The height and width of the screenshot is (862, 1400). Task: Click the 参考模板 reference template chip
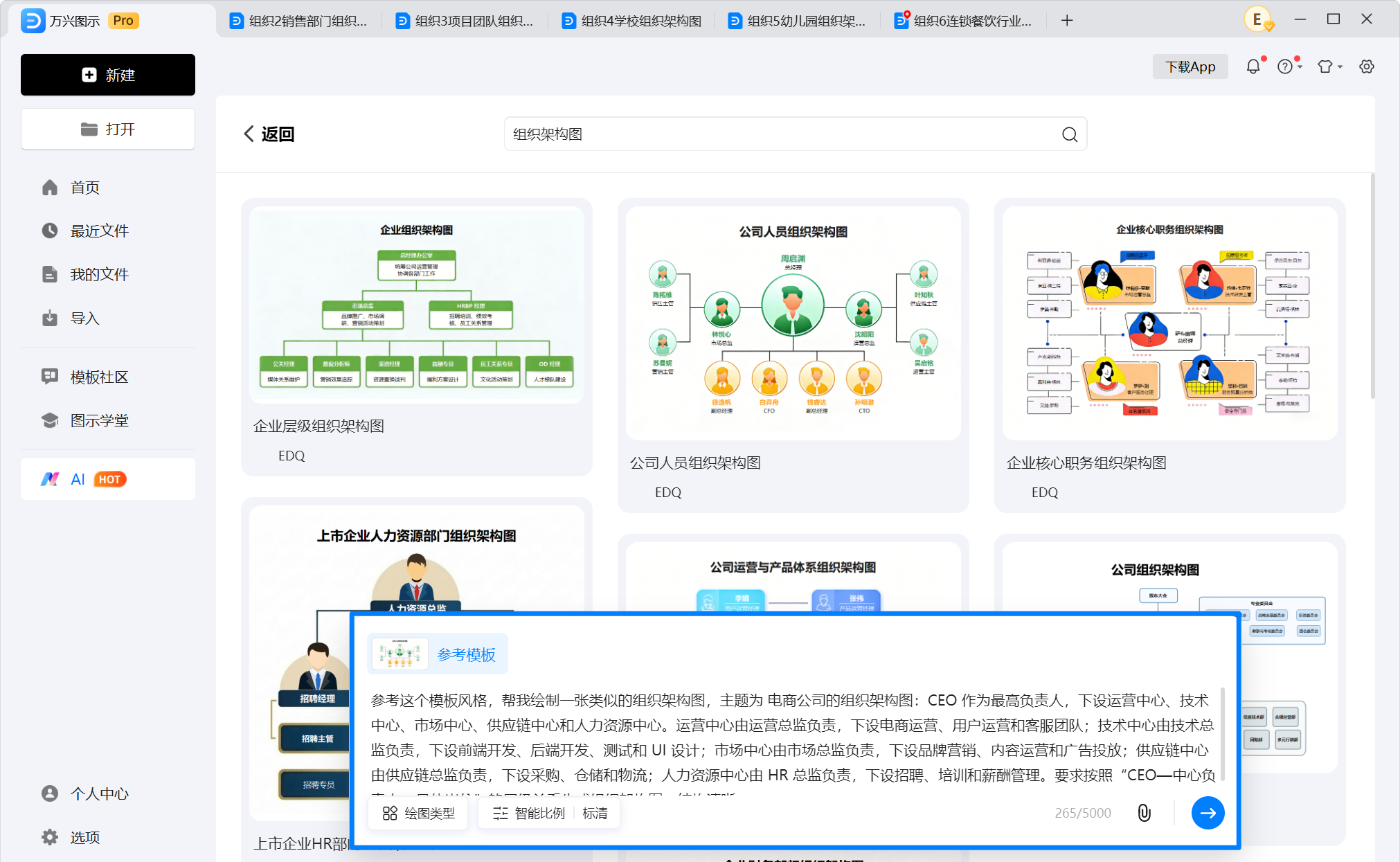[x=438, y=654]
